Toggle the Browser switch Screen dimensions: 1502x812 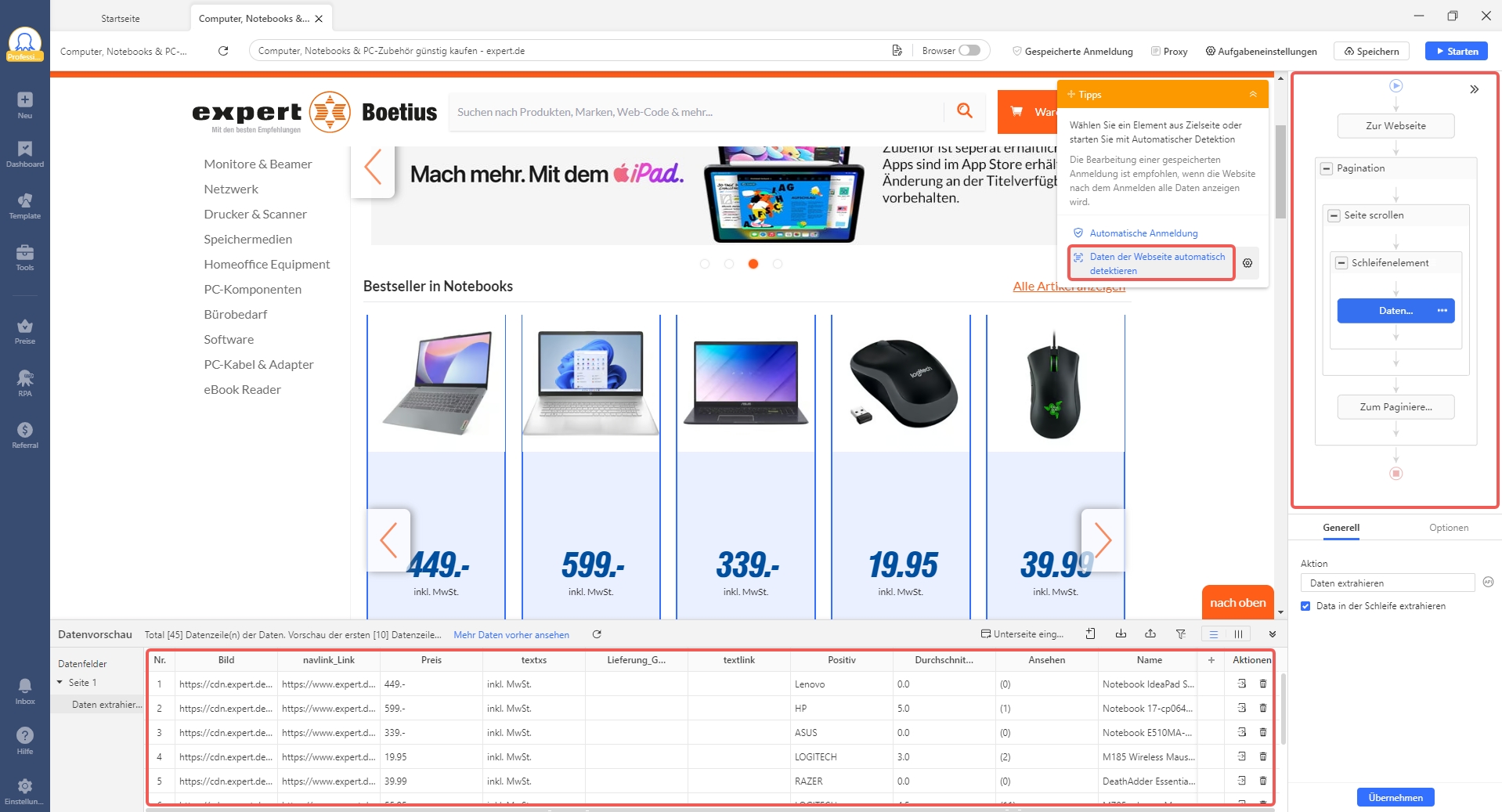coord(969,50)
